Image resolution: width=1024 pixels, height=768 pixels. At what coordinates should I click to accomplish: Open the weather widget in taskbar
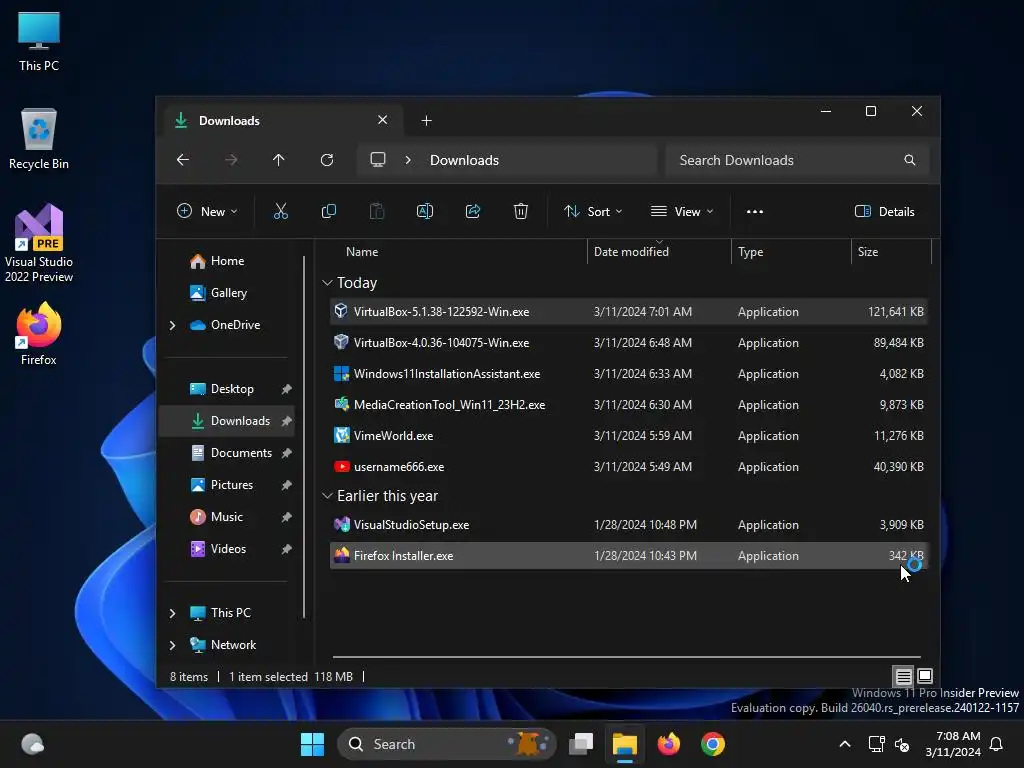(x=33, y=744)
